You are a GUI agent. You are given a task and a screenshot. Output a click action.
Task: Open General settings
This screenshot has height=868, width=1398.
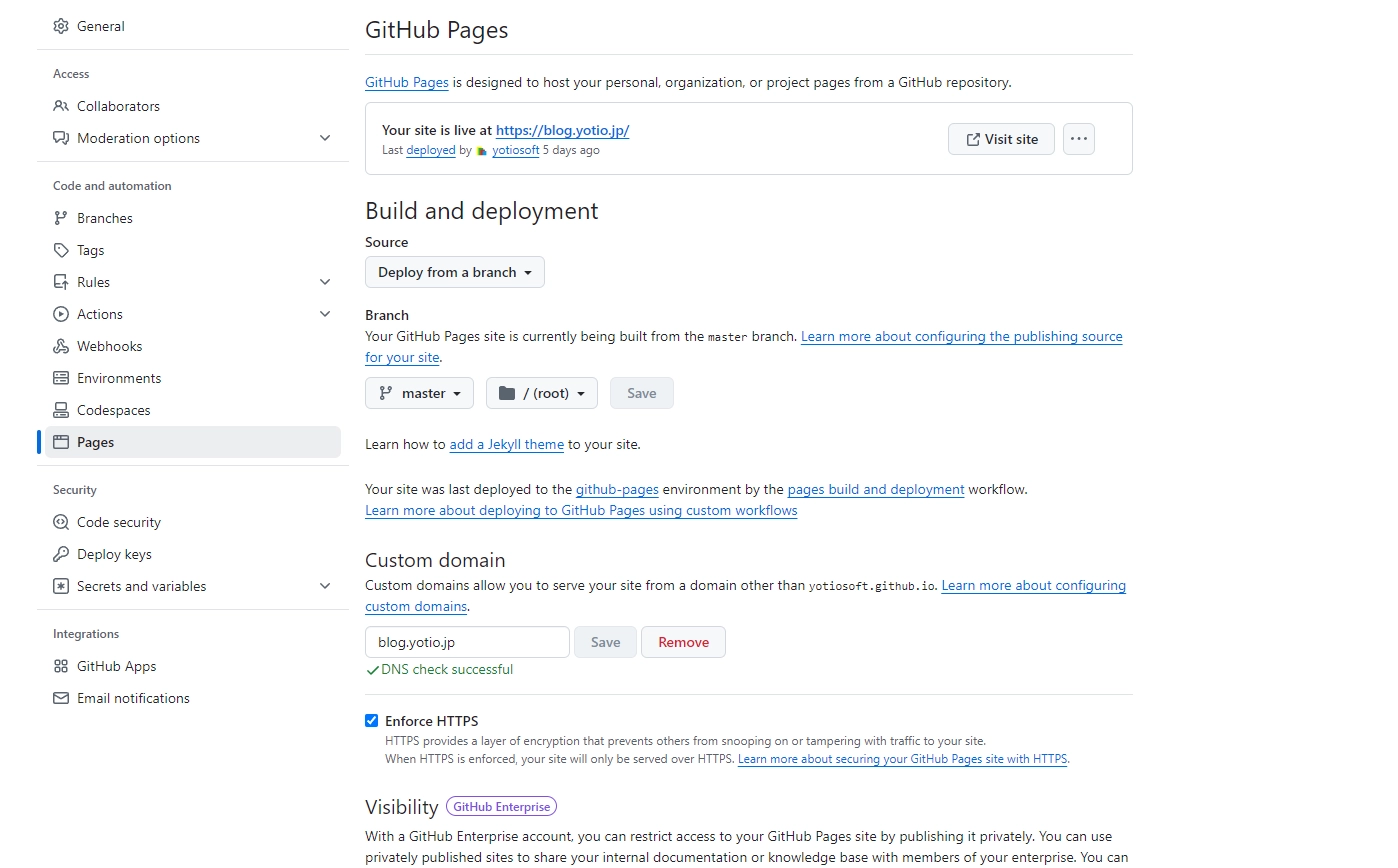(193, 26)
